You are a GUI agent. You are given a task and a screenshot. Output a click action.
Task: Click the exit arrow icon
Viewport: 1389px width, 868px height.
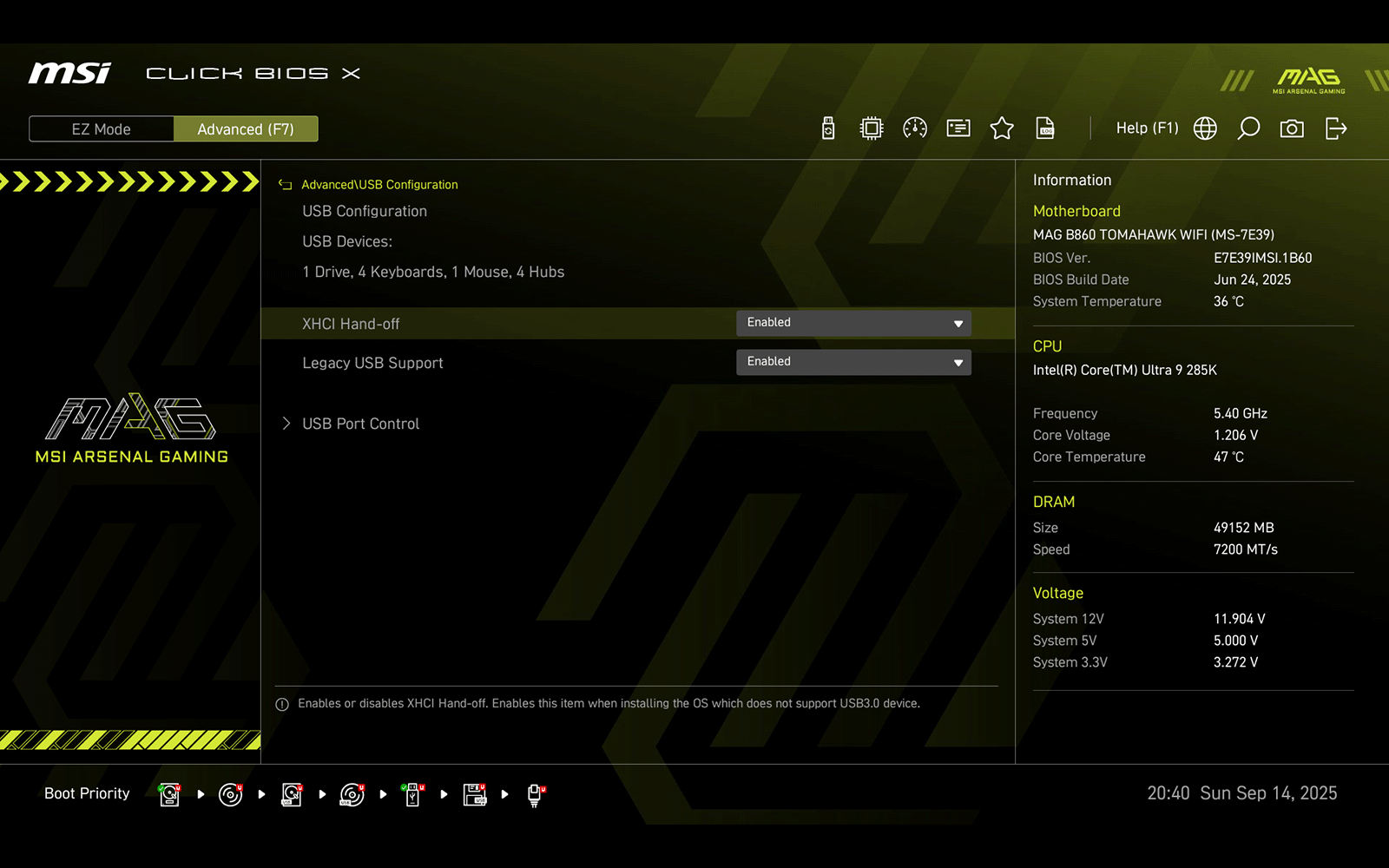pos(1336,128)
